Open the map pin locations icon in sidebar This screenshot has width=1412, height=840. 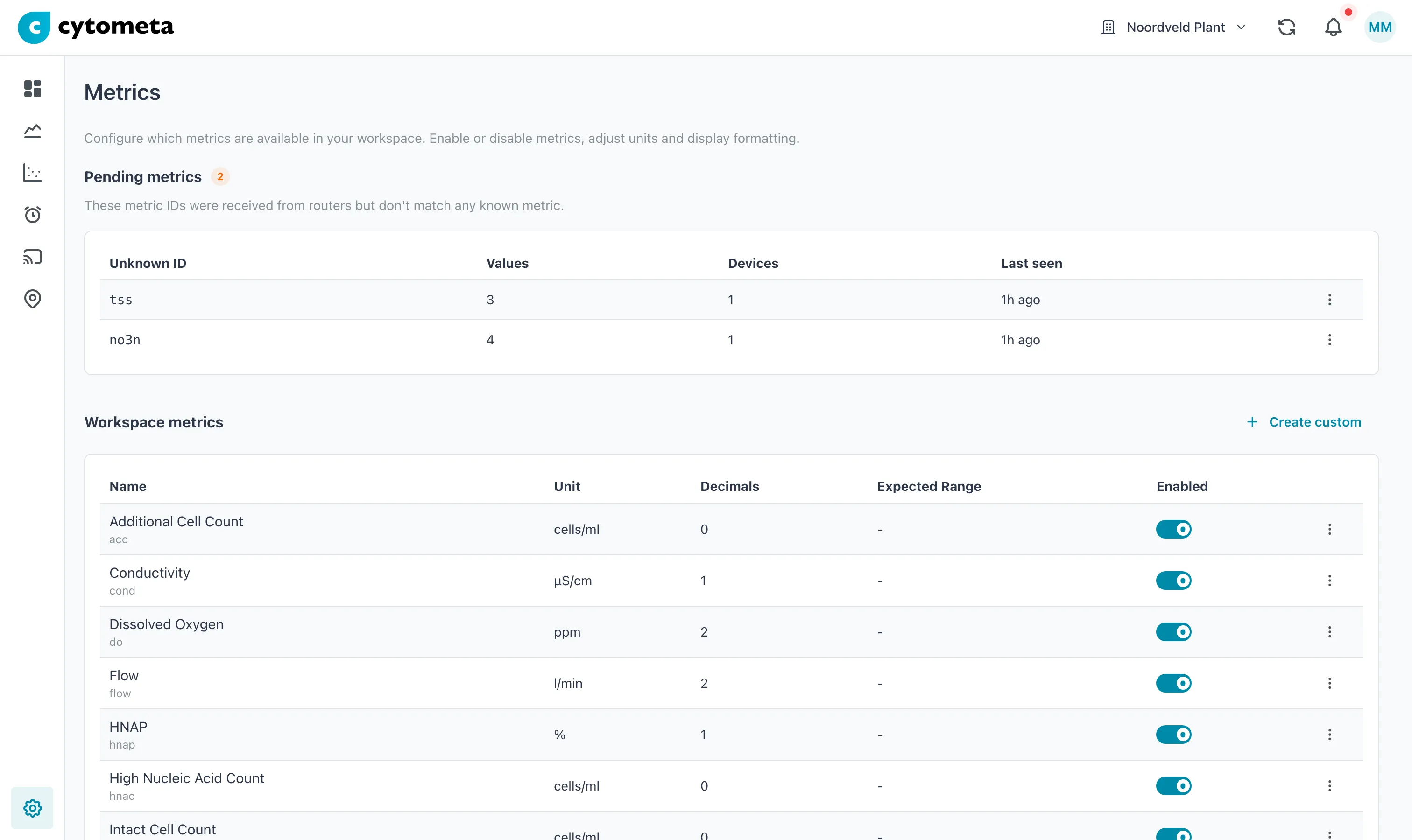(x=32, y=298)
